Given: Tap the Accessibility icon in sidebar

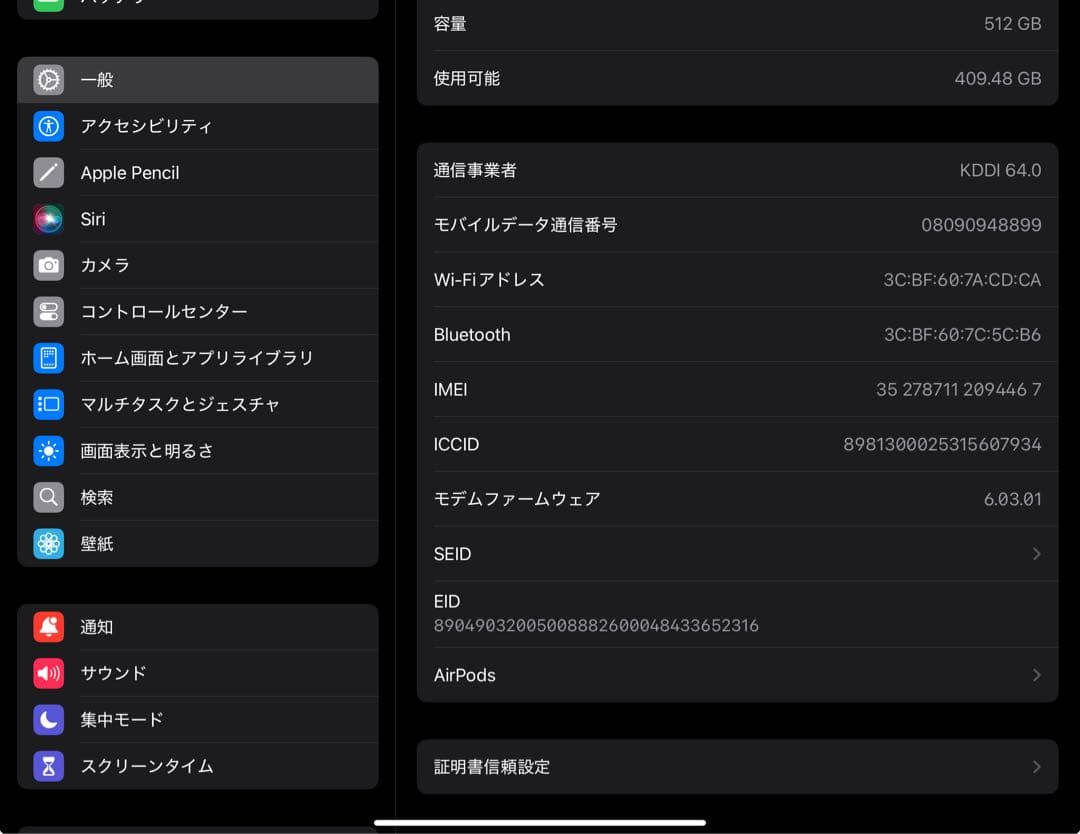Looking at the screenshot, I should (48, 126).
